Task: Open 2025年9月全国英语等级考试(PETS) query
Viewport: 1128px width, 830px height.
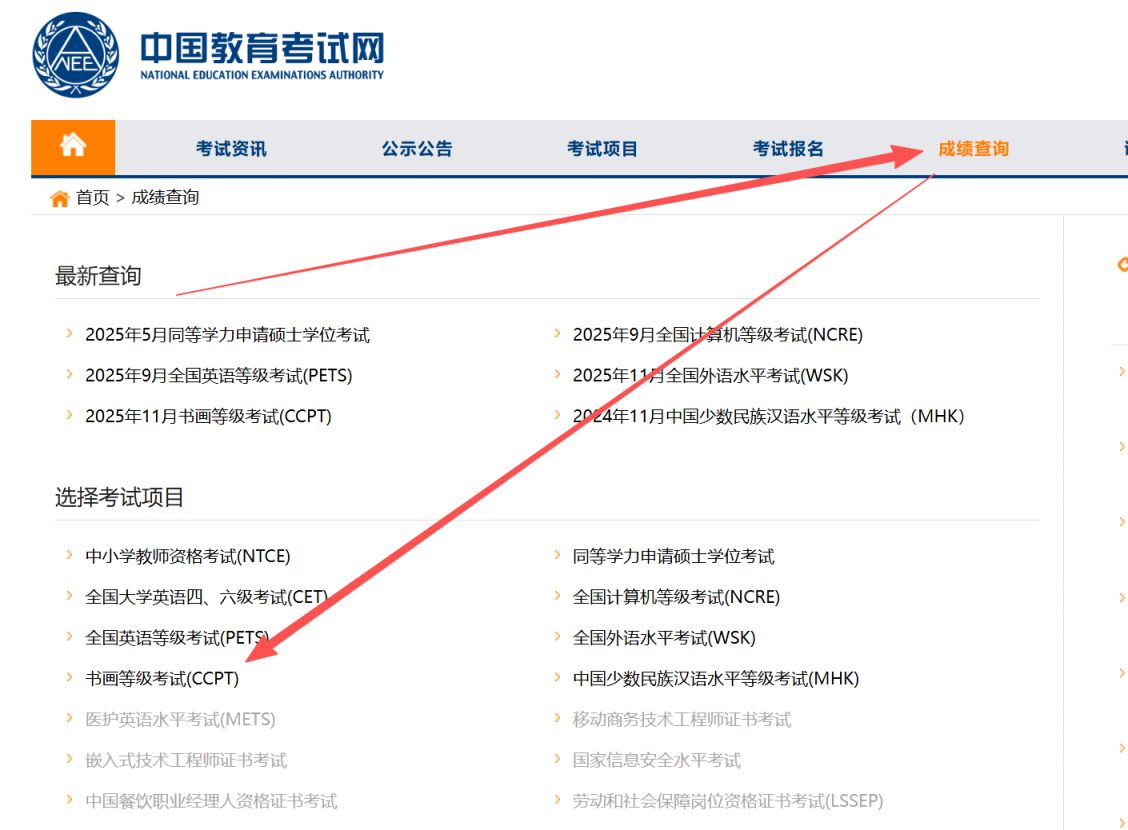Action: (x=219, y=375)
